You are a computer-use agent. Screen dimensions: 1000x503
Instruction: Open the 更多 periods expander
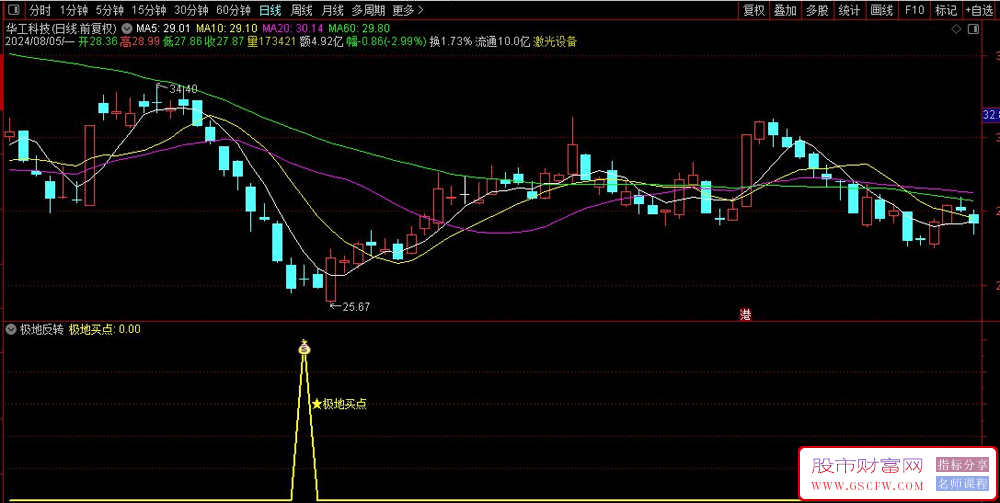[x=408, y=10]
